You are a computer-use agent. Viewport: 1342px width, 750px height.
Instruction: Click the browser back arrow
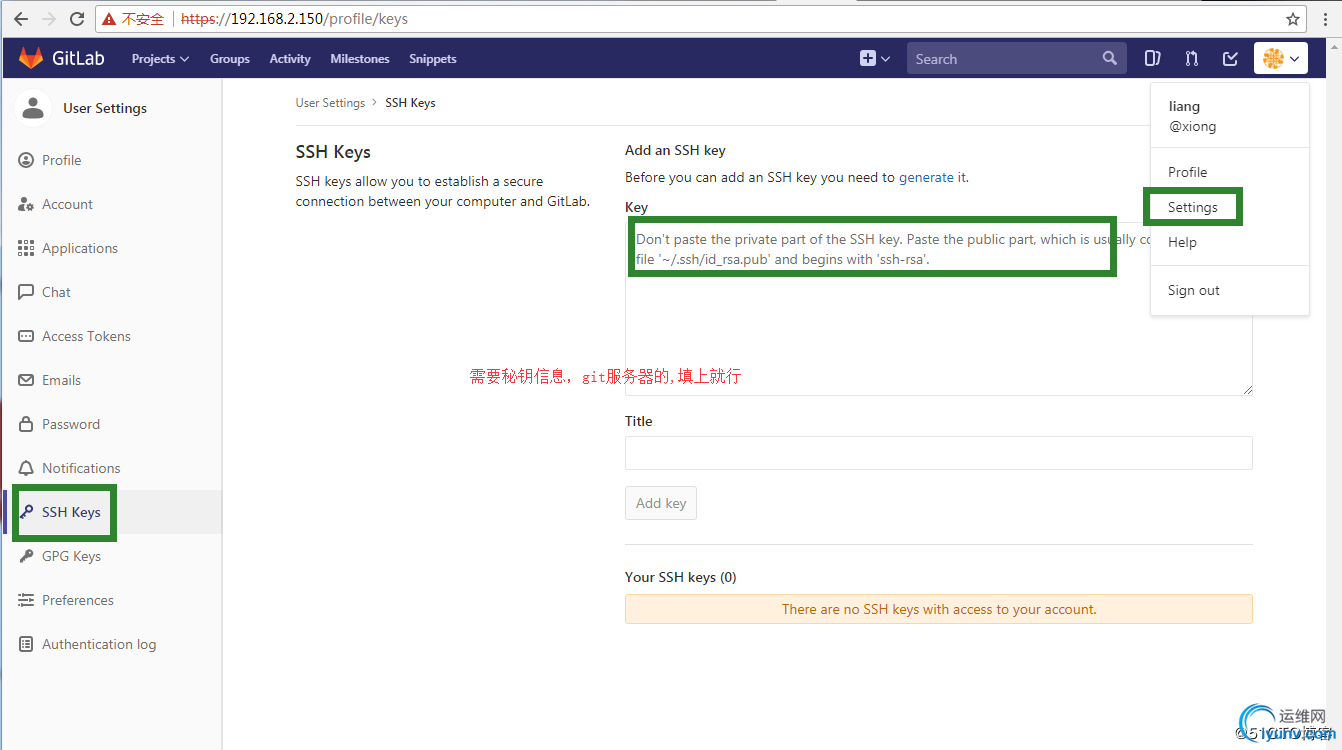click(21, 19)
